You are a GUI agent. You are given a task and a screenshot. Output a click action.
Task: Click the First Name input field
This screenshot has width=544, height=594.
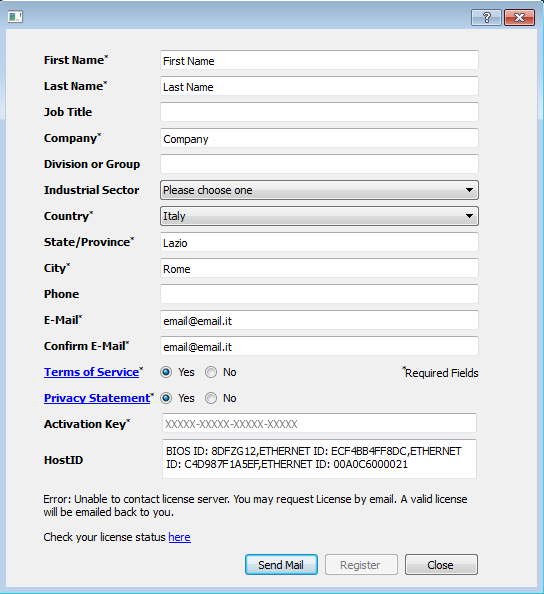[x=319, y=60]
